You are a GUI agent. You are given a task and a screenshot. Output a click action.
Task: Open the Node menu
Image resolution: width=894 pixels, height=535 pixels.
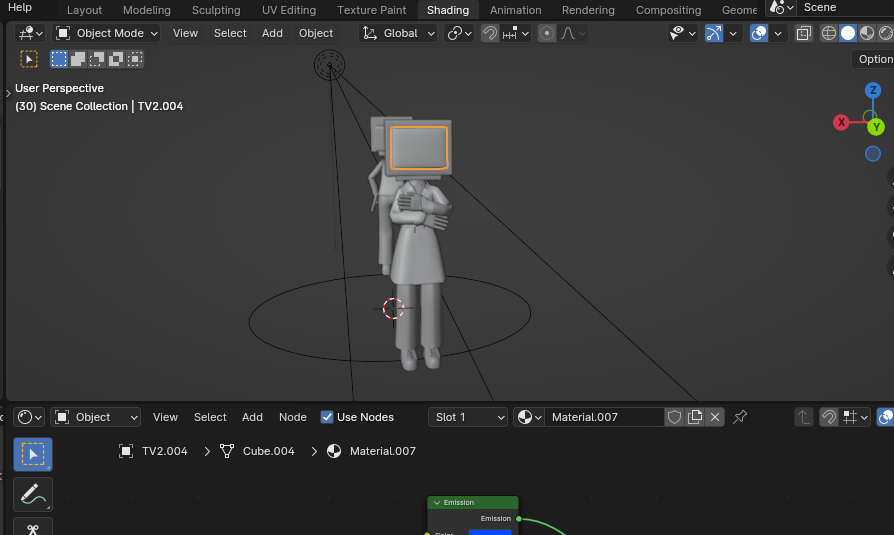[x=292, y=417]
